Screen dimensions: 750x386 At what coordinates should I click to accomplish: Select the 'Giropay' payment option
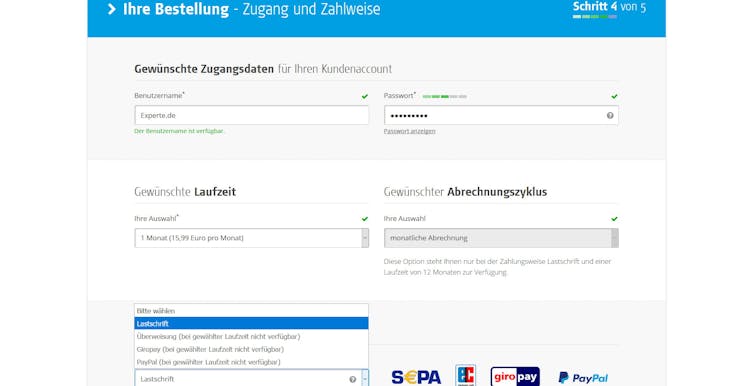point(252,349)
